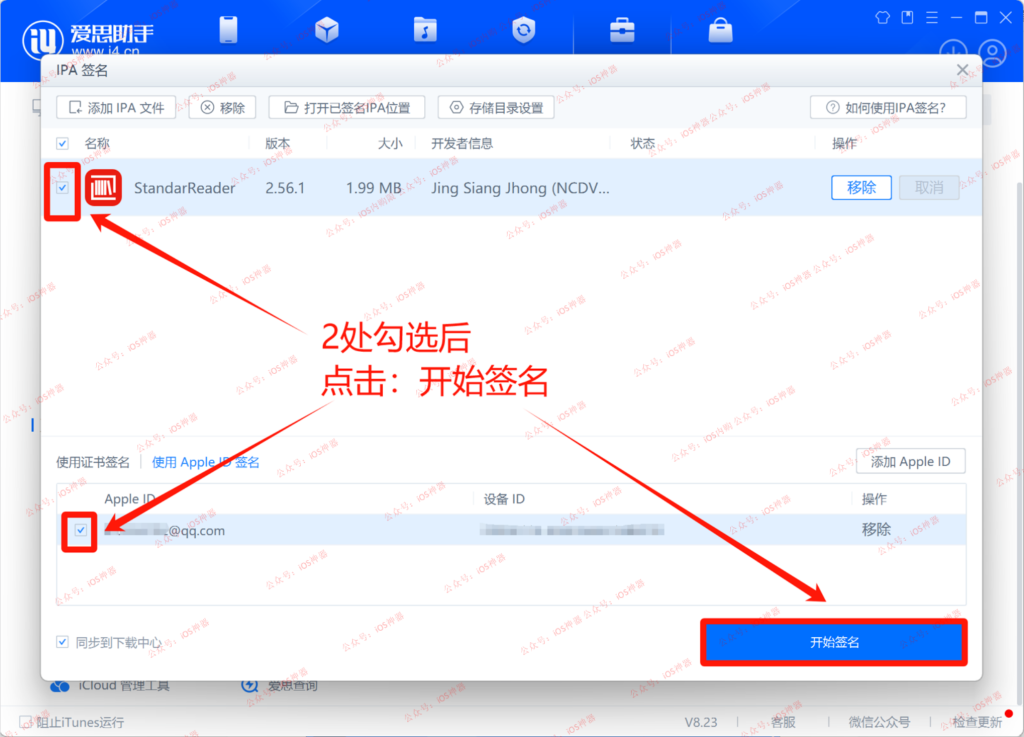1024x737 pixels.
Task: Toggle the @qq.com Apple ID checkbox
Action: click(x=80, y=530)
